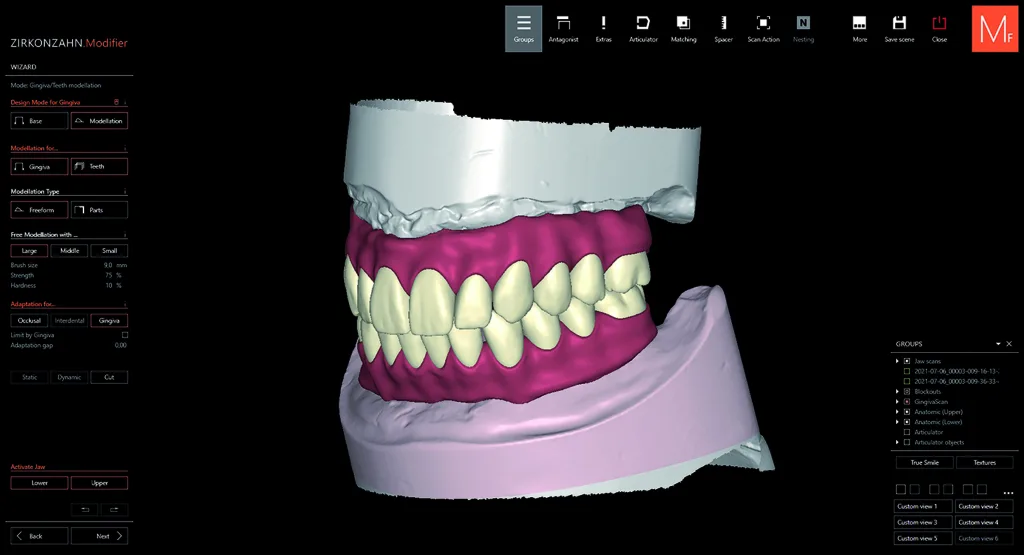1024x555 pixels.
Task: Click the orange MF logo tile
Action: 995,29
